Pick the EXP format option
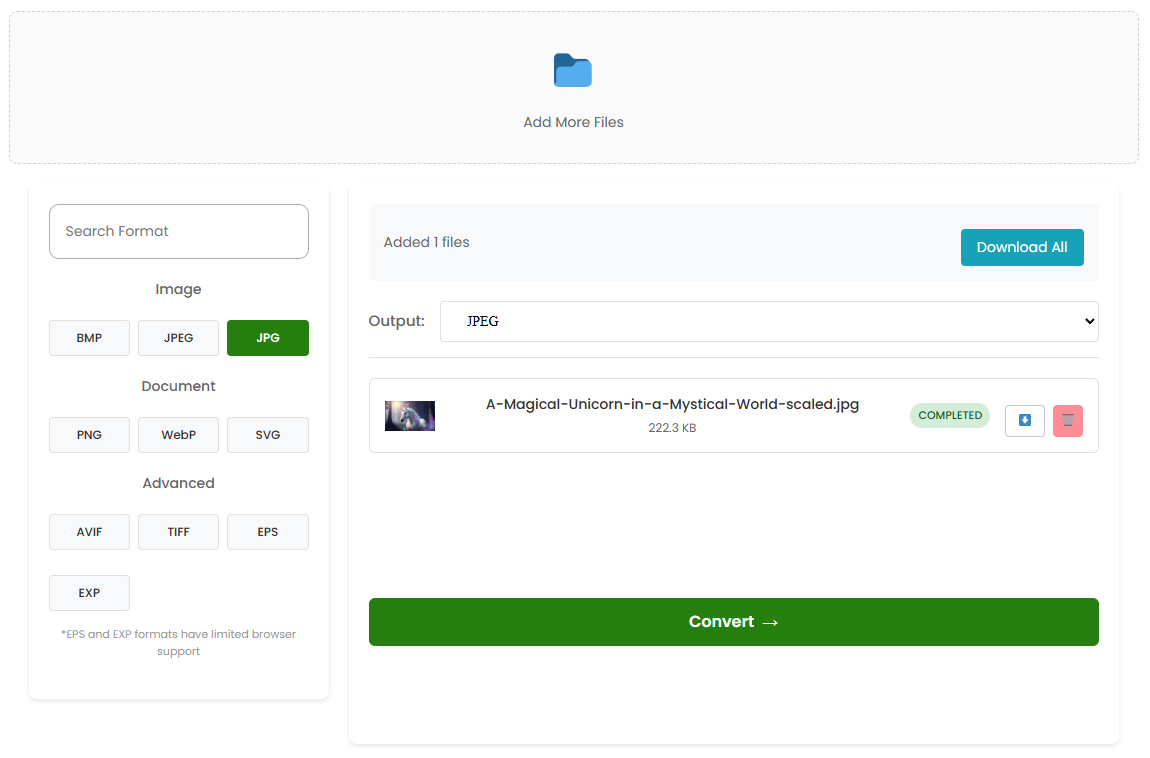Screen dimensions: 1150x758 89,593
